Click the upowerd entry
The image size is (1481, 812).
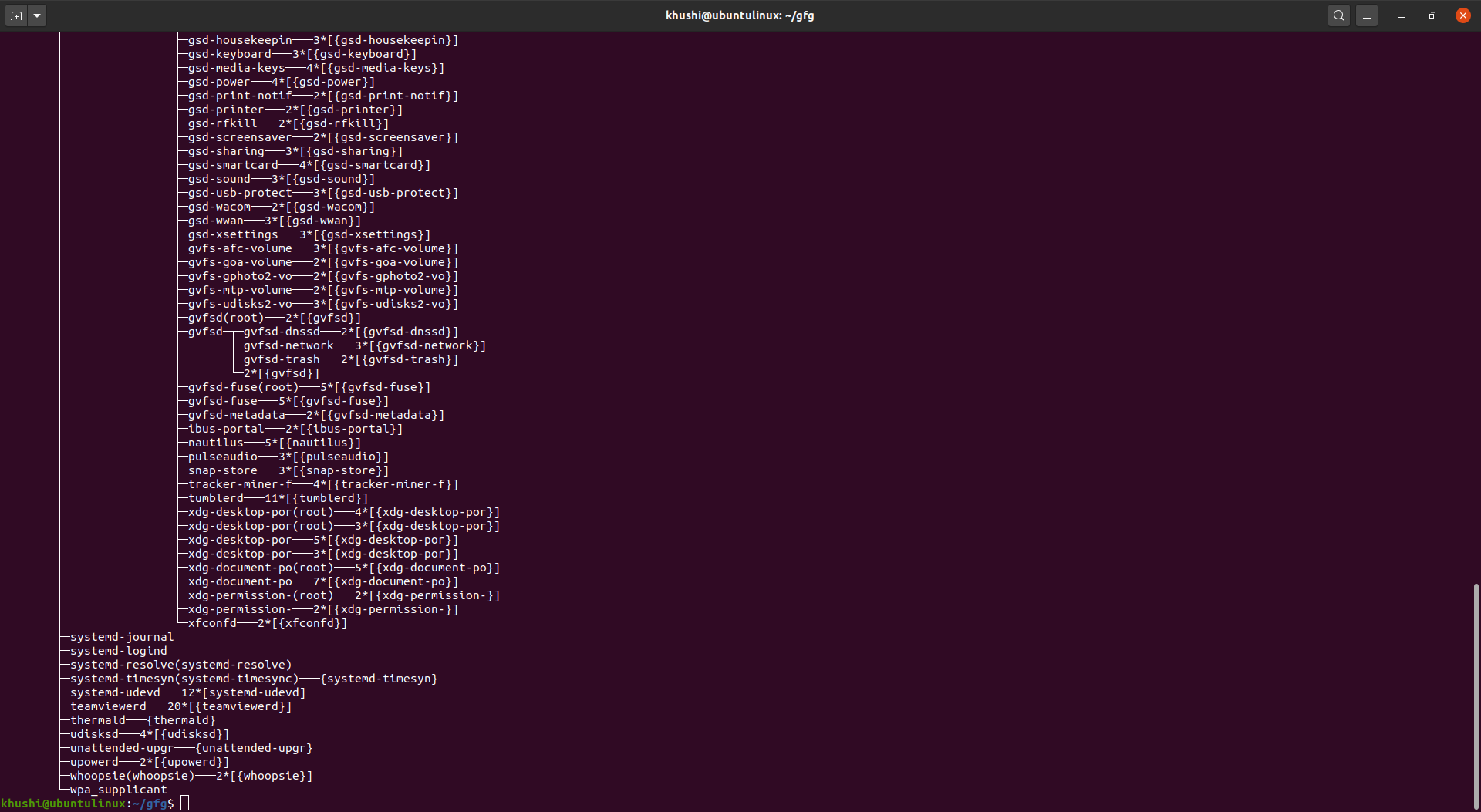coord(150,762)
